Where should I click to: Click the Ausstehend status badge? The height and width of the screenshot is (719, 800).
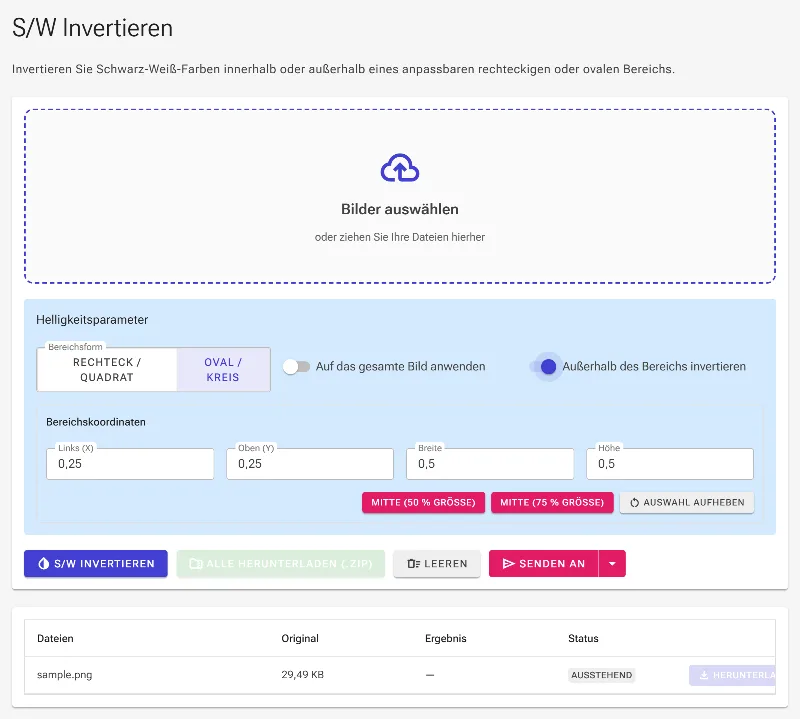602,675
